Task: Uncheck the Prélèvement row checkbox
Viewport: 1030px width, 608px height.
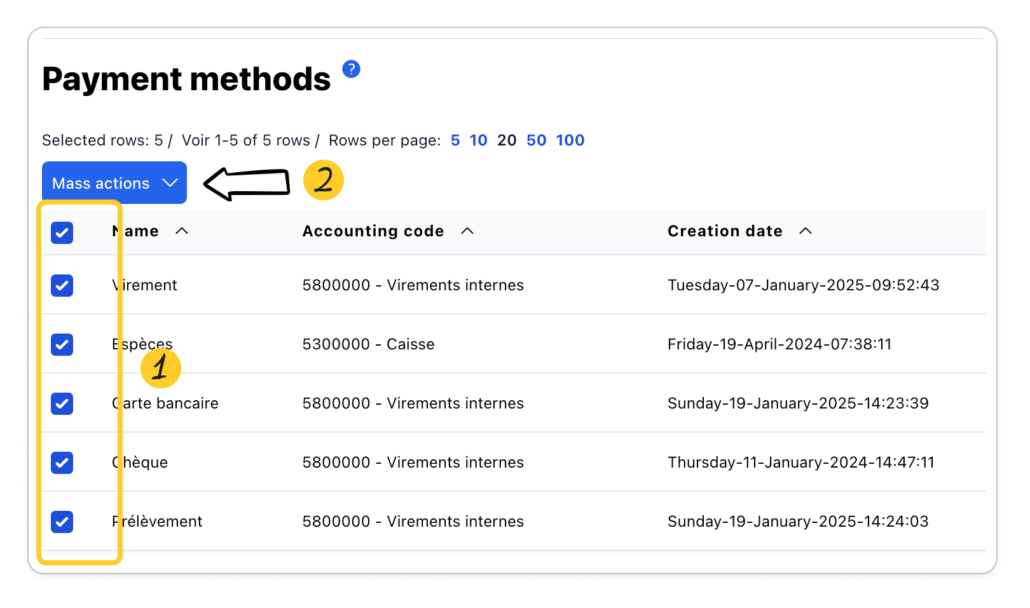Action: pos(62,522)
